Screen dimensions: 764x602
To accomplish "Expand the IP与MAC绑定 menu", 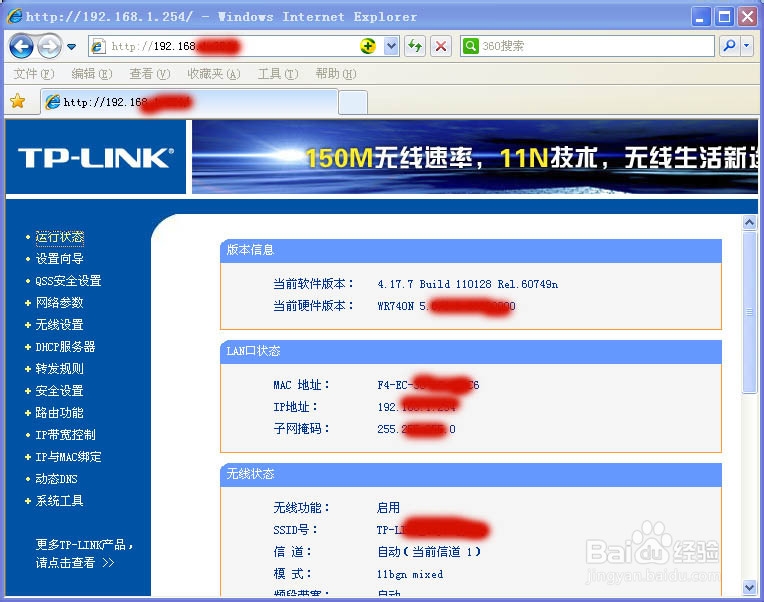I will 68,457.
